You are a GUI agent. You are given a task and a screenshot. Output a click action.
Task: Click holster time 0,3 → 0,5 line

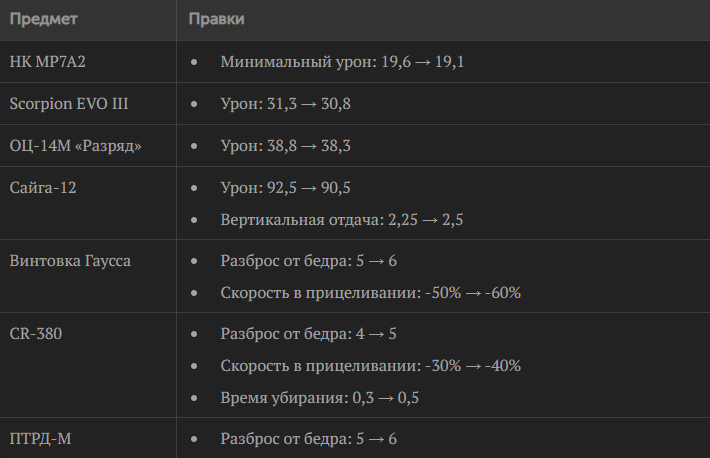coord(319,397)
